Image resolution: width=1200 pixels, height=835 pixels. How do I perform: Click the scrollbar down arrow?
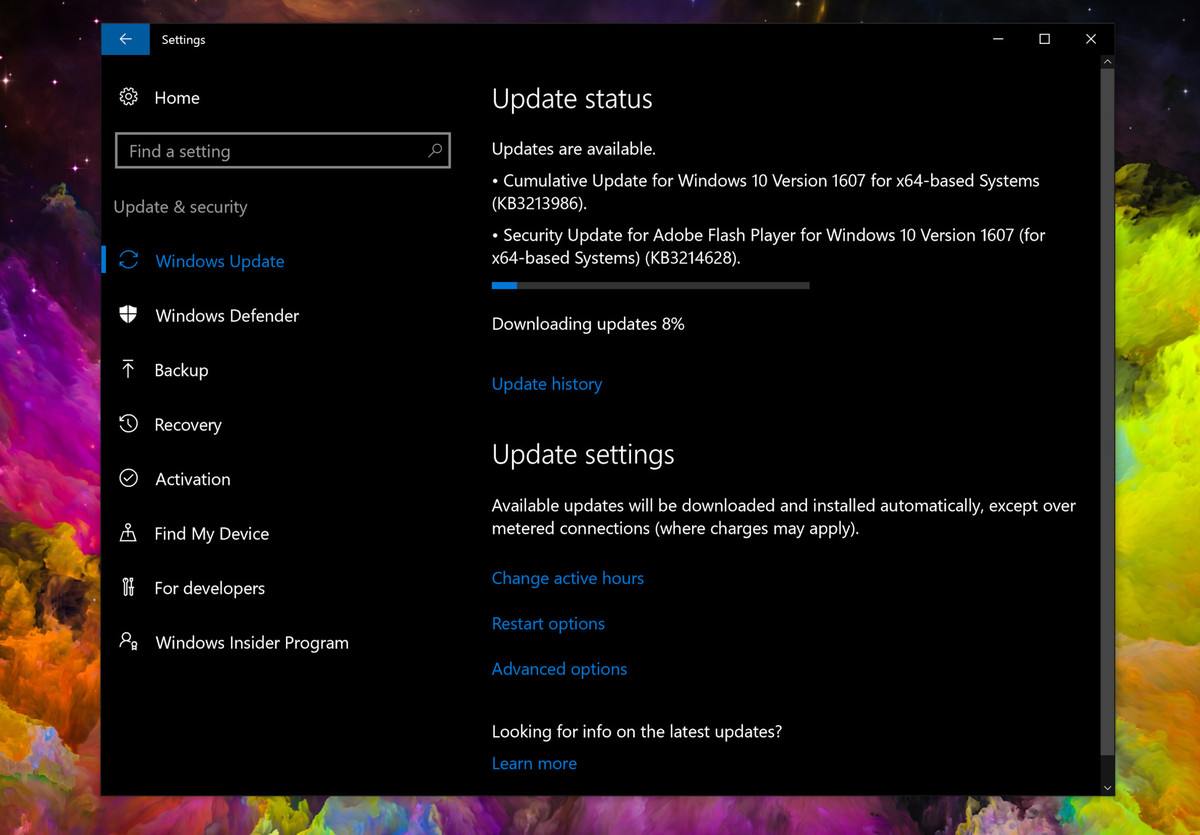(x=1107, y=788)
